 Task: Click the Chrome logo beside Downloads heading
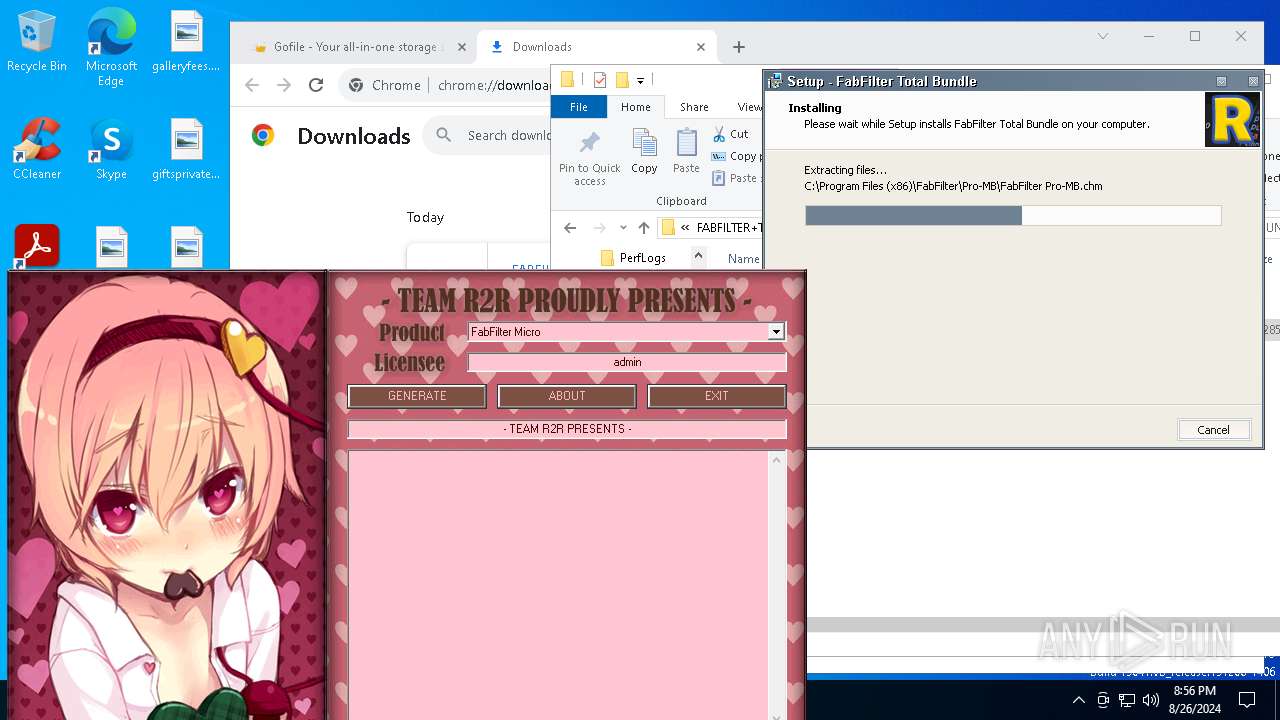[263, 136]
